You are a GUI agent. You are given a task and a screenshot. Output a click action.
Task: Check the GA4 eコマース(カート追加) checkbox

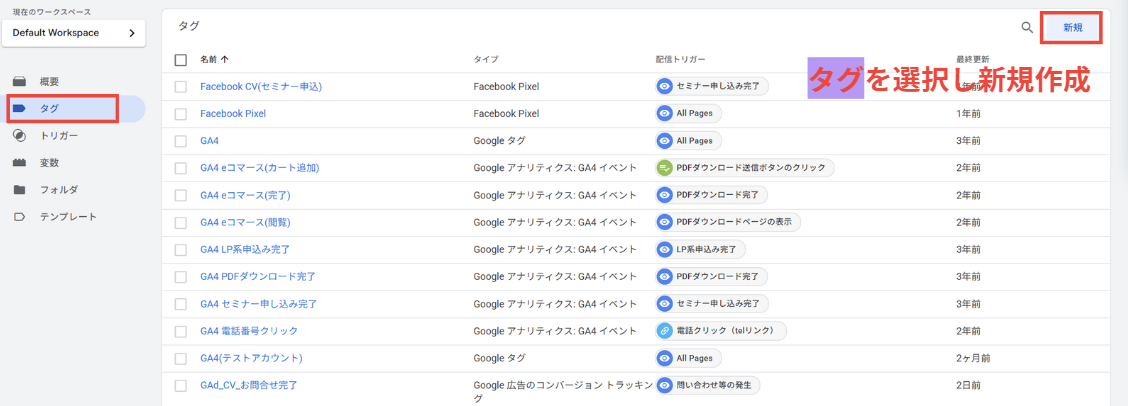[181, 168]
